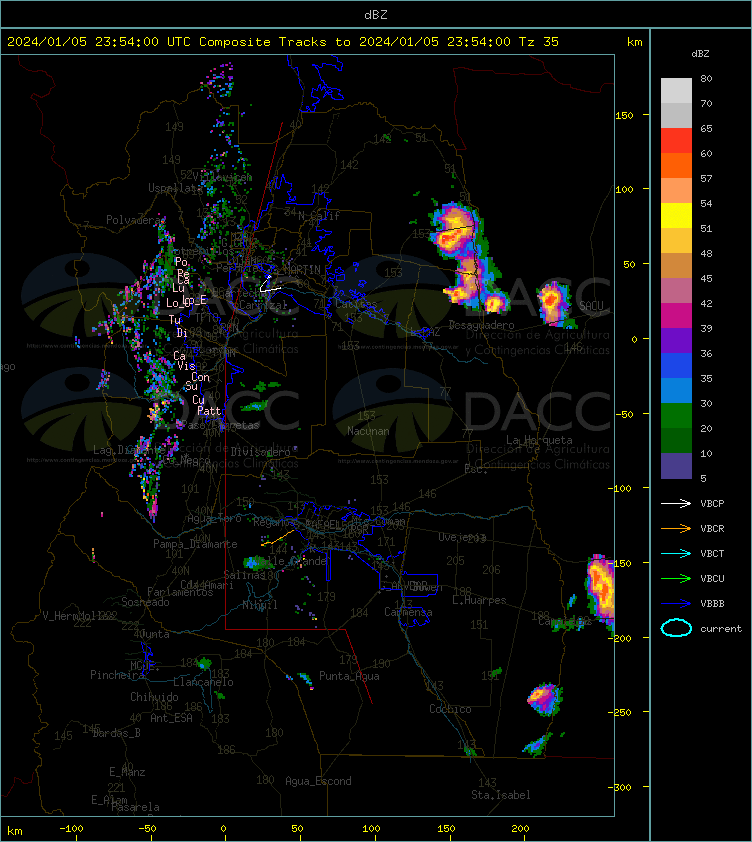Click the 'Nacunan' map label
The image size is (752, 842).
point(368,431)
